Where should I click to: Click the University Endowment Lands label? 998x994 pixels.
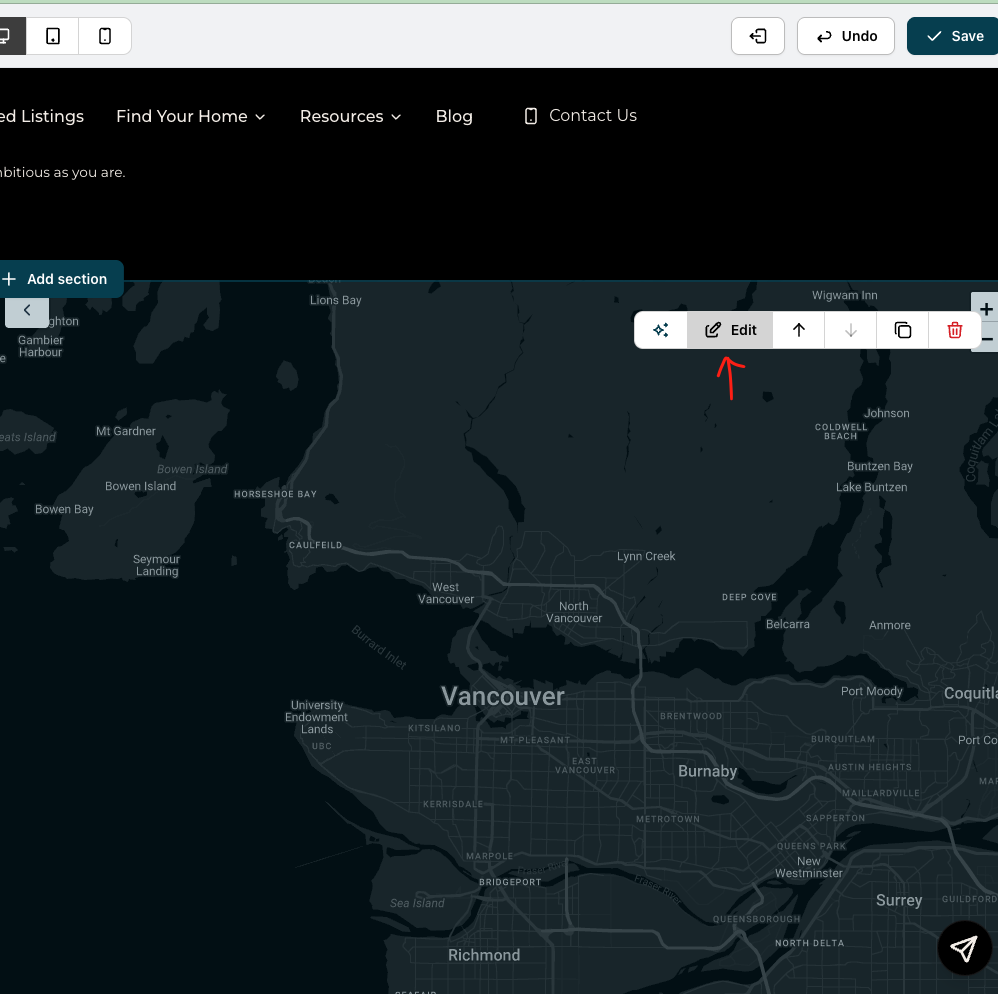[316, 717]
